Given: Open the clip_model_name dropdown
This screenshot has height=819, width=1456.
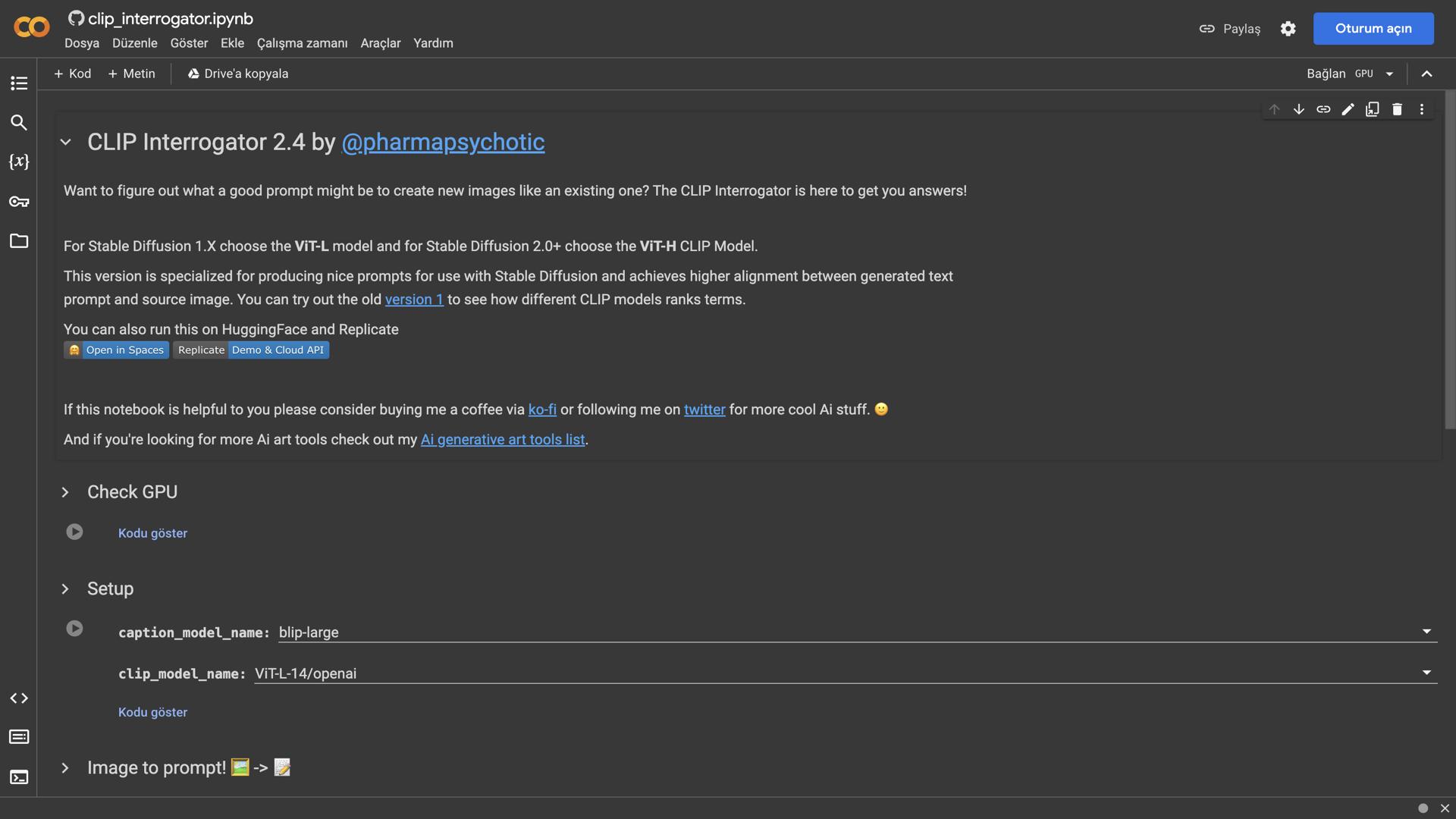Looking at the screenshot, I should click(x=1426, y=673).
